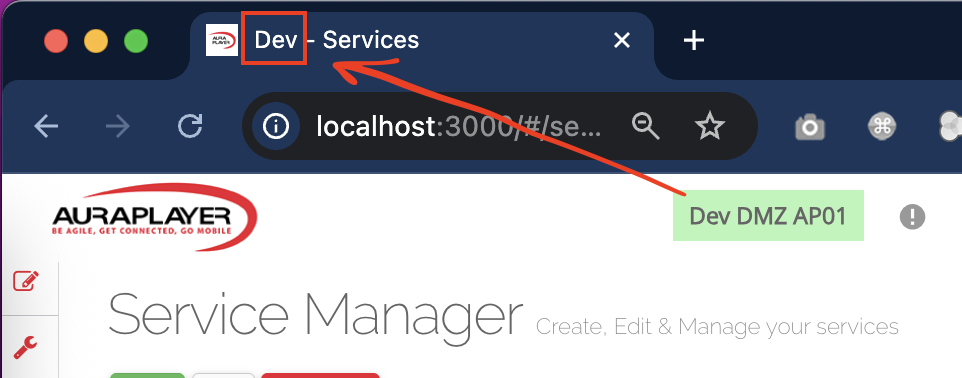Image resolution: width=962 pixels, height=378 pixels.
Task: Click the yellow macOS minimize button
Action: coord(96,41)
